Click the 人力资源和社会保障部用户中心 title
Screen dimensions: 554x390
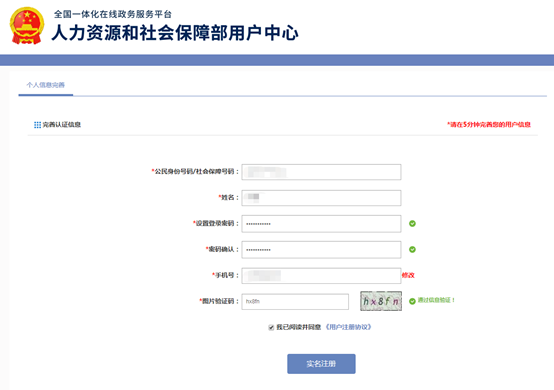point(175,33)
